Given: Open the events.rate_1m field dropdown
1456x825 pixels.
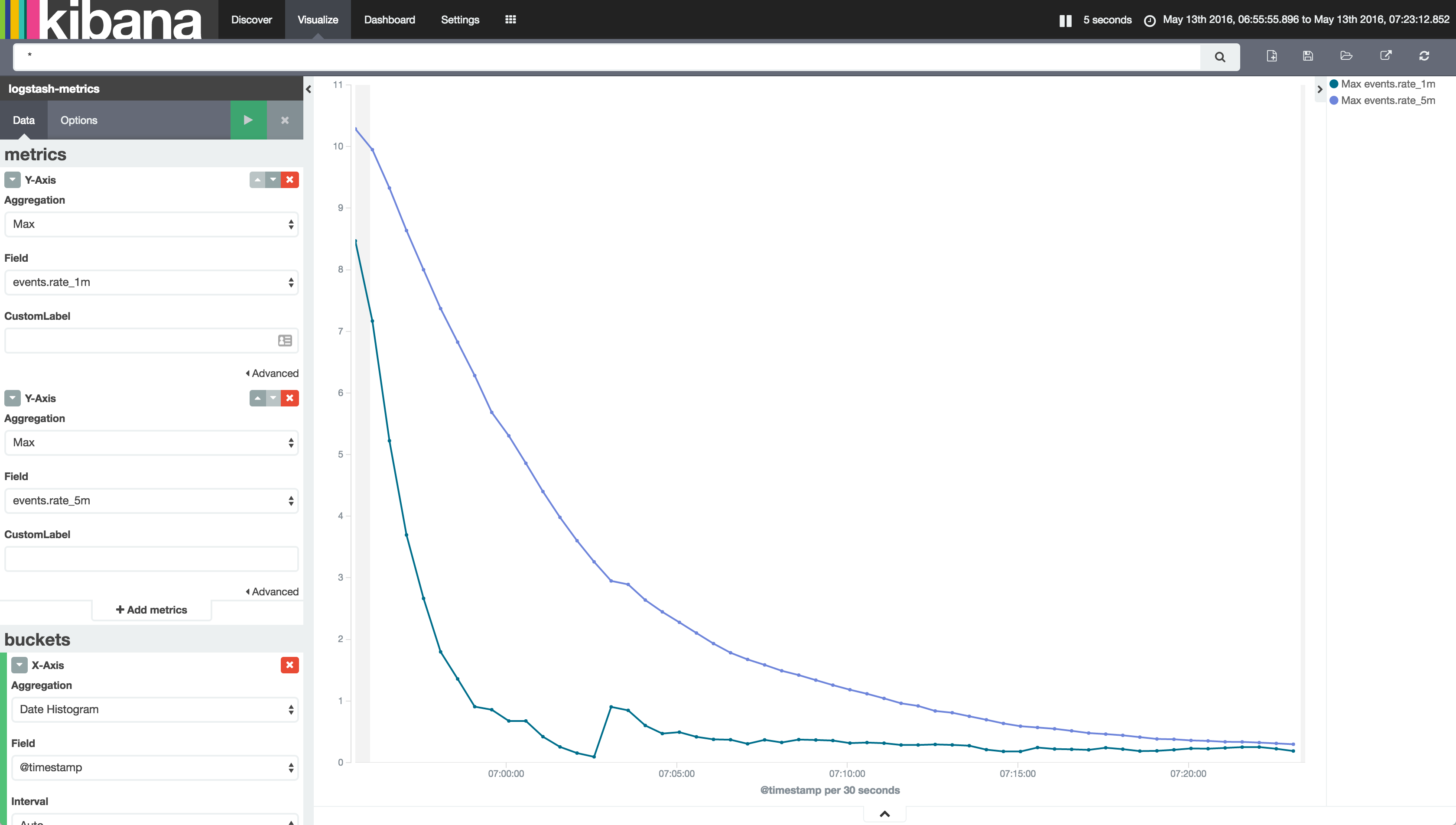Looking at the screenshot, I should pos(151,282).
